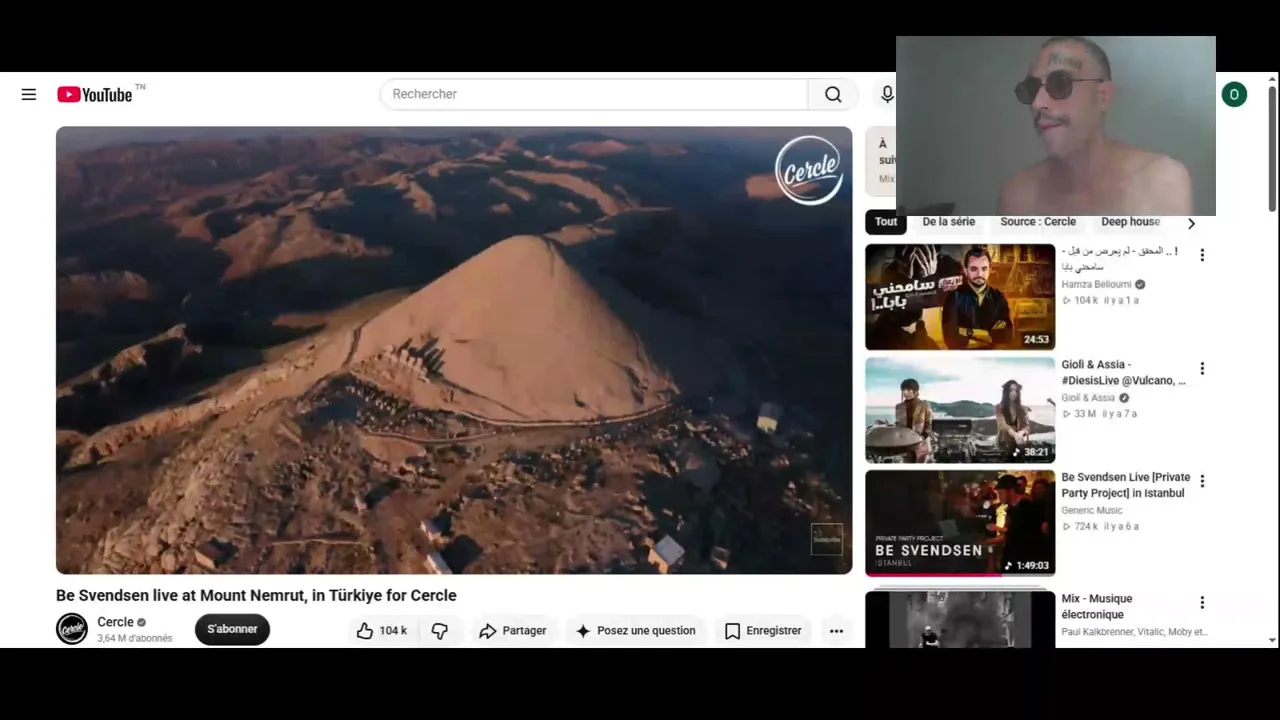Viewport: 1280px width, 720px height.
Task: Open options menu for Hamza Belloumi video
Action: click(x=1202, y=255)
